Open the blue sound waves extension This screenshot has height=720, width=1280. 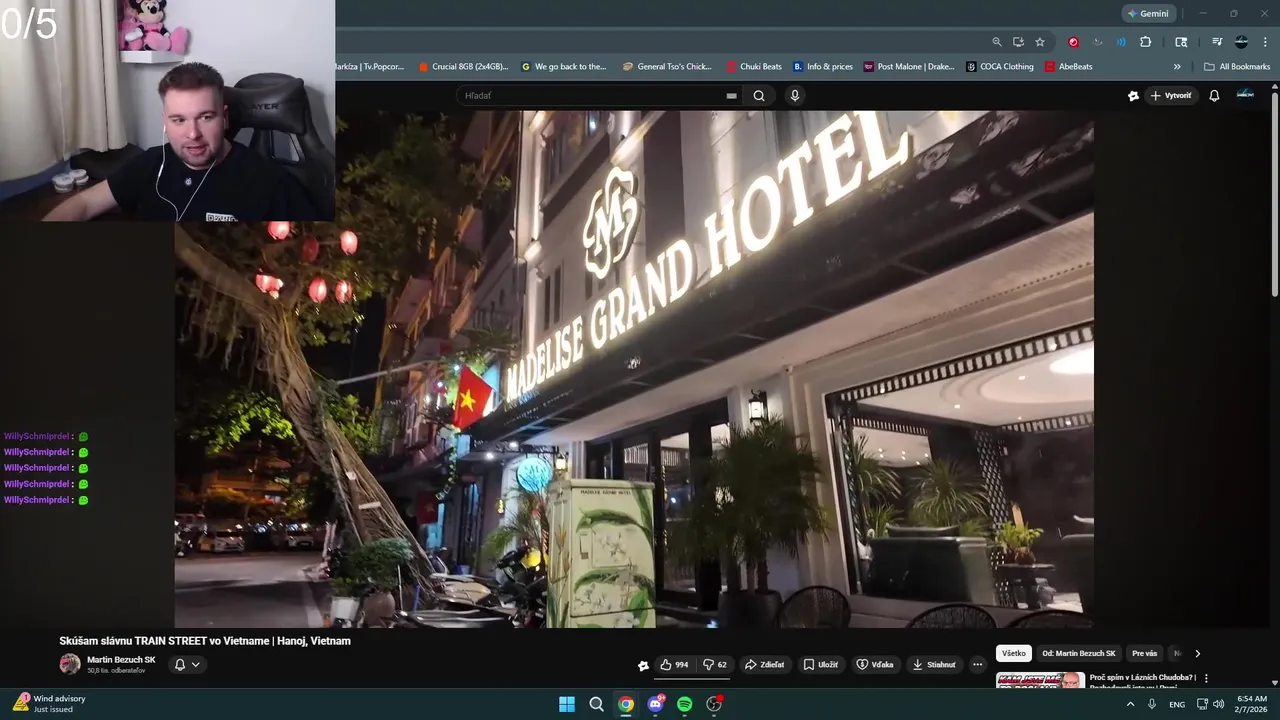[1121, 42]
